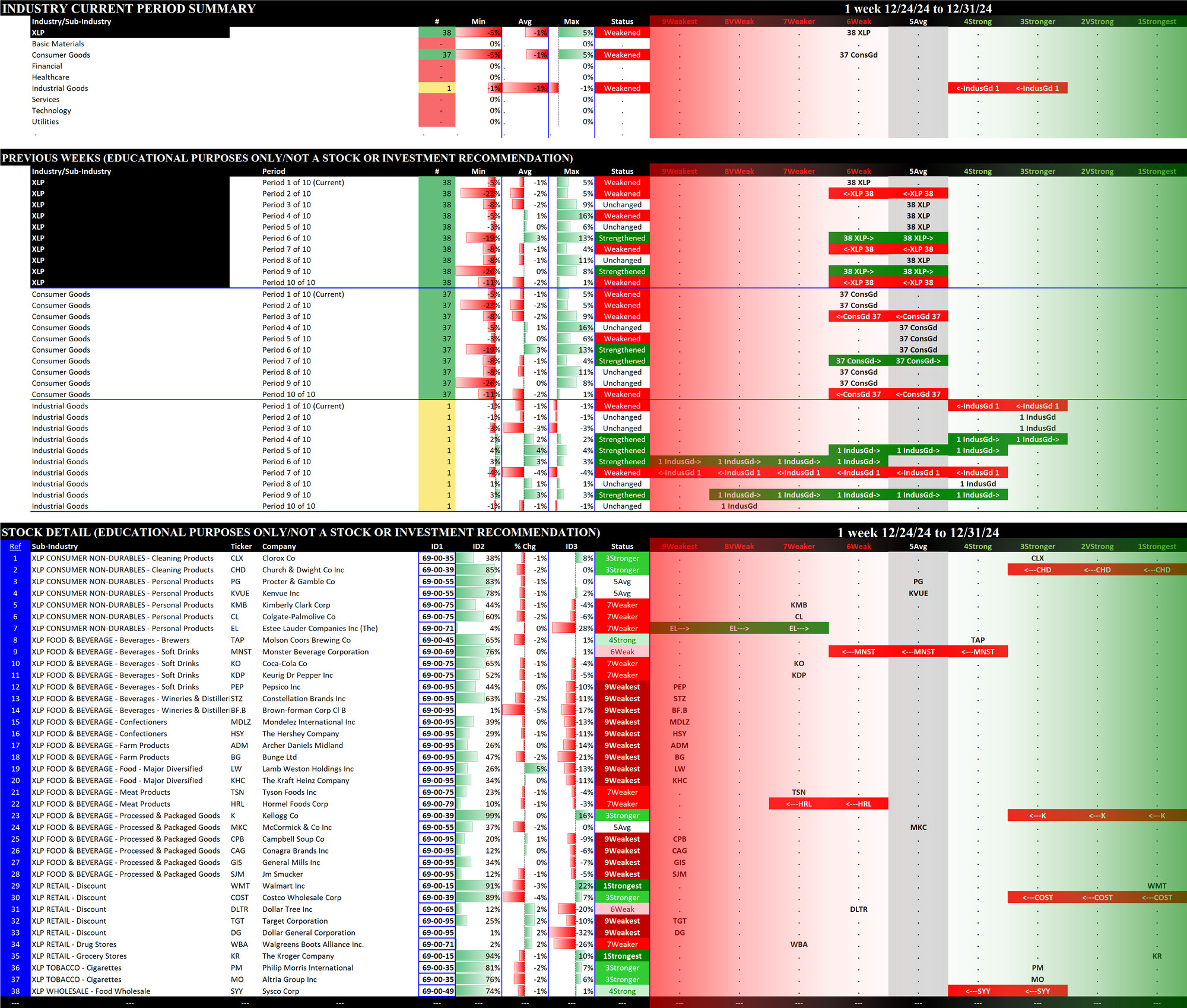Select the <---SYY cell under 4Strong
Viewport: 1187px width, 1008px height.
coord(977,991)
